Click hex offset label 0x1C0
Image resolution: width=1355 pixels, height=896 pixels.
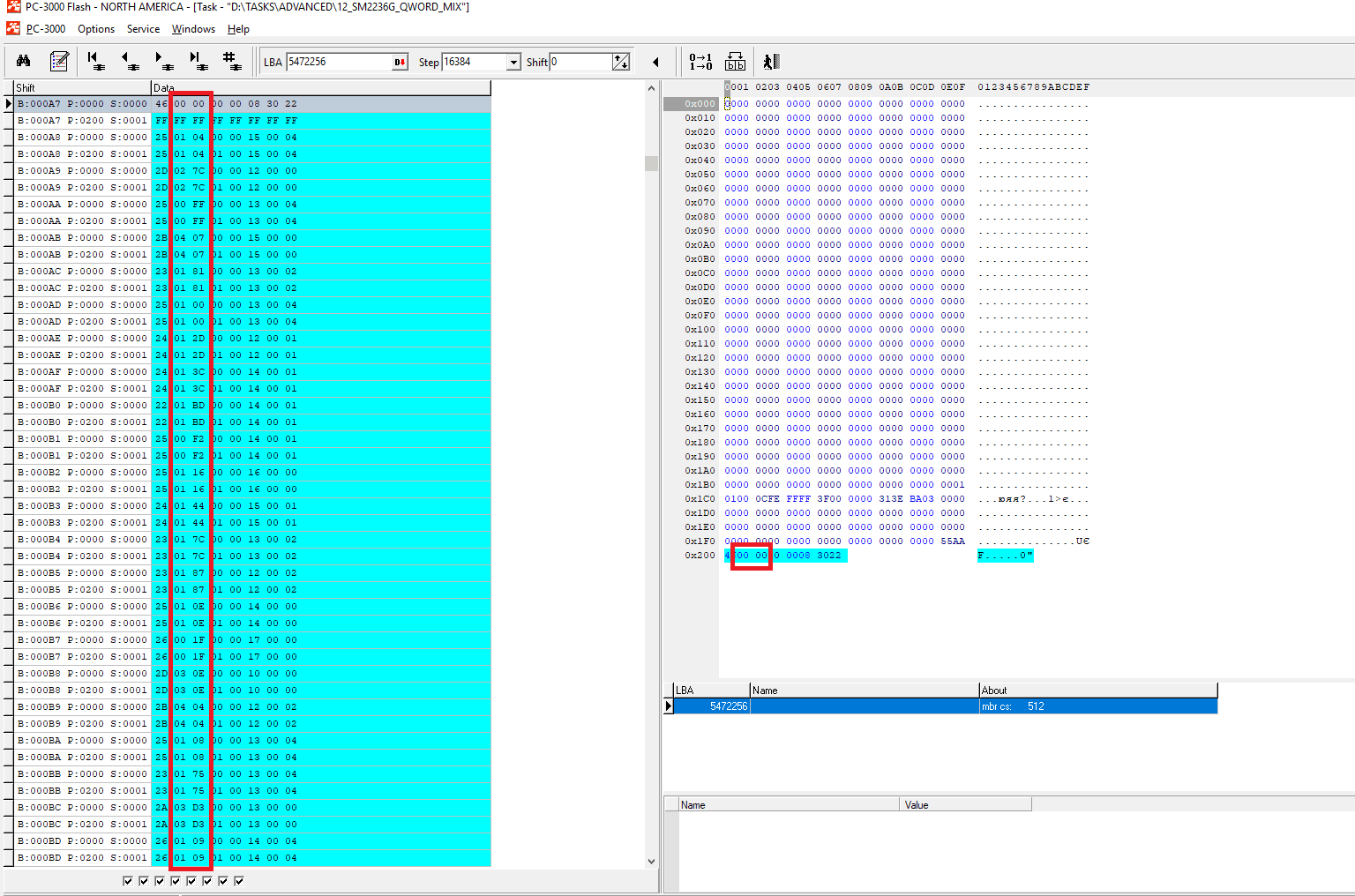[700, 498]
